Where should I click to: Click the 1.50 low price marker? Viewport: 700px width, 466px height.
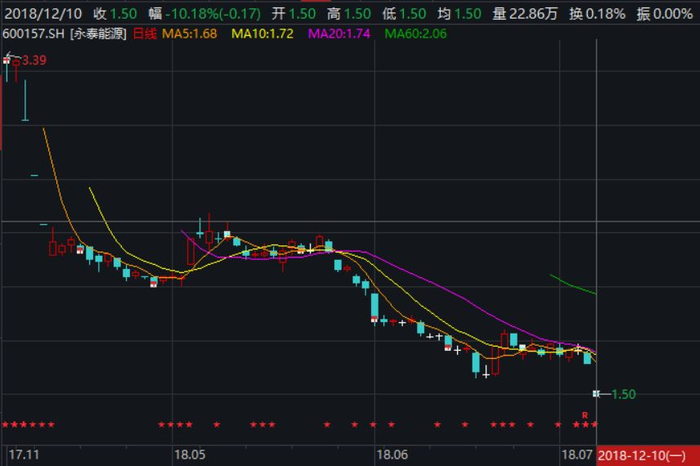[624, 394]
